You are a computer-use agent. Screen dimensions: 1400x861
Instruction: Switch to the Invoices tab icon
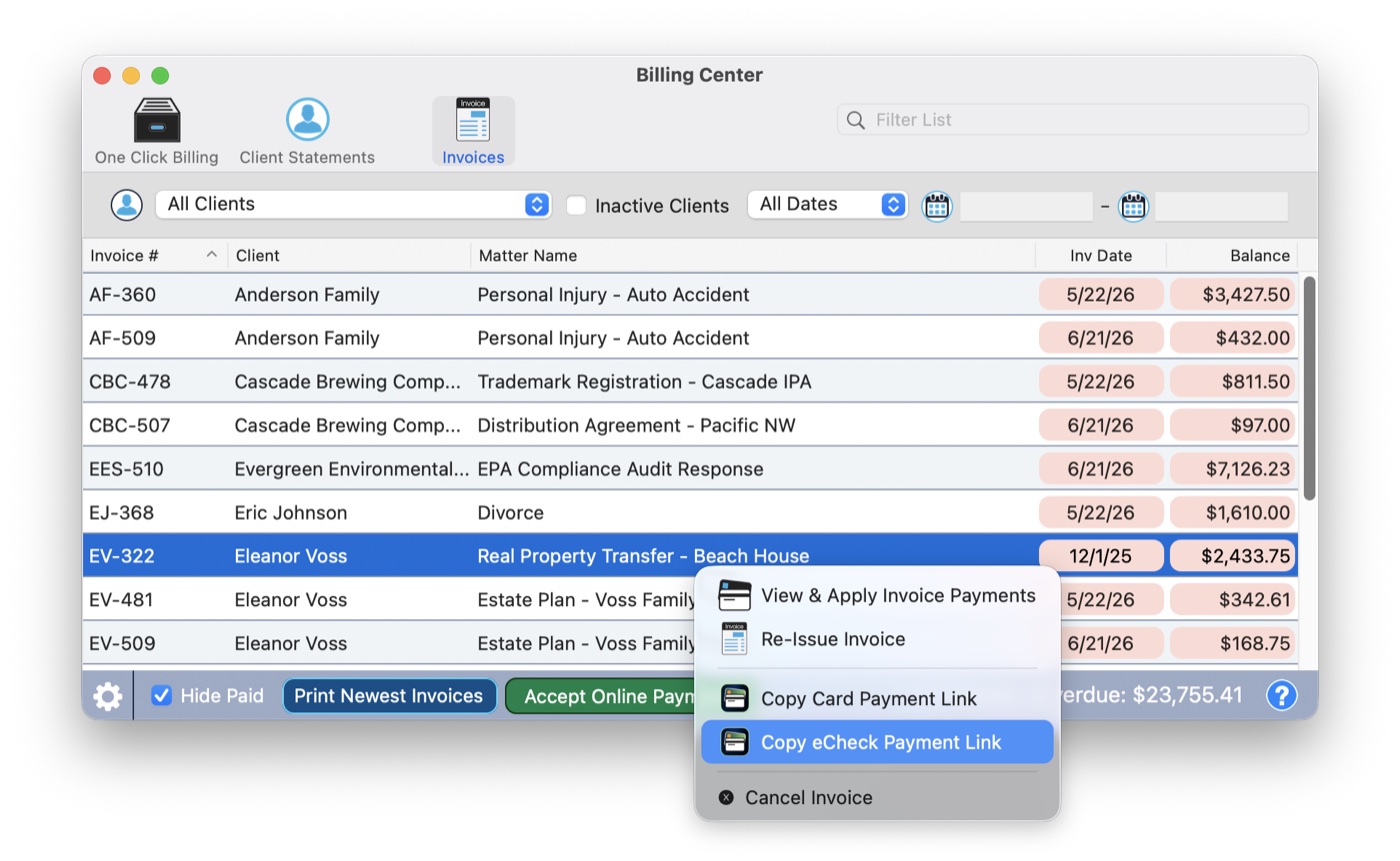(473, 120)
